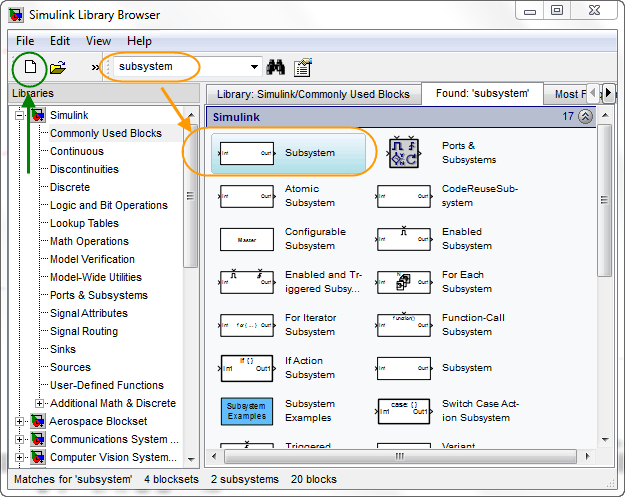Select Commonly Used Blocks in tree
625x497 pixels.
(106, 133)
